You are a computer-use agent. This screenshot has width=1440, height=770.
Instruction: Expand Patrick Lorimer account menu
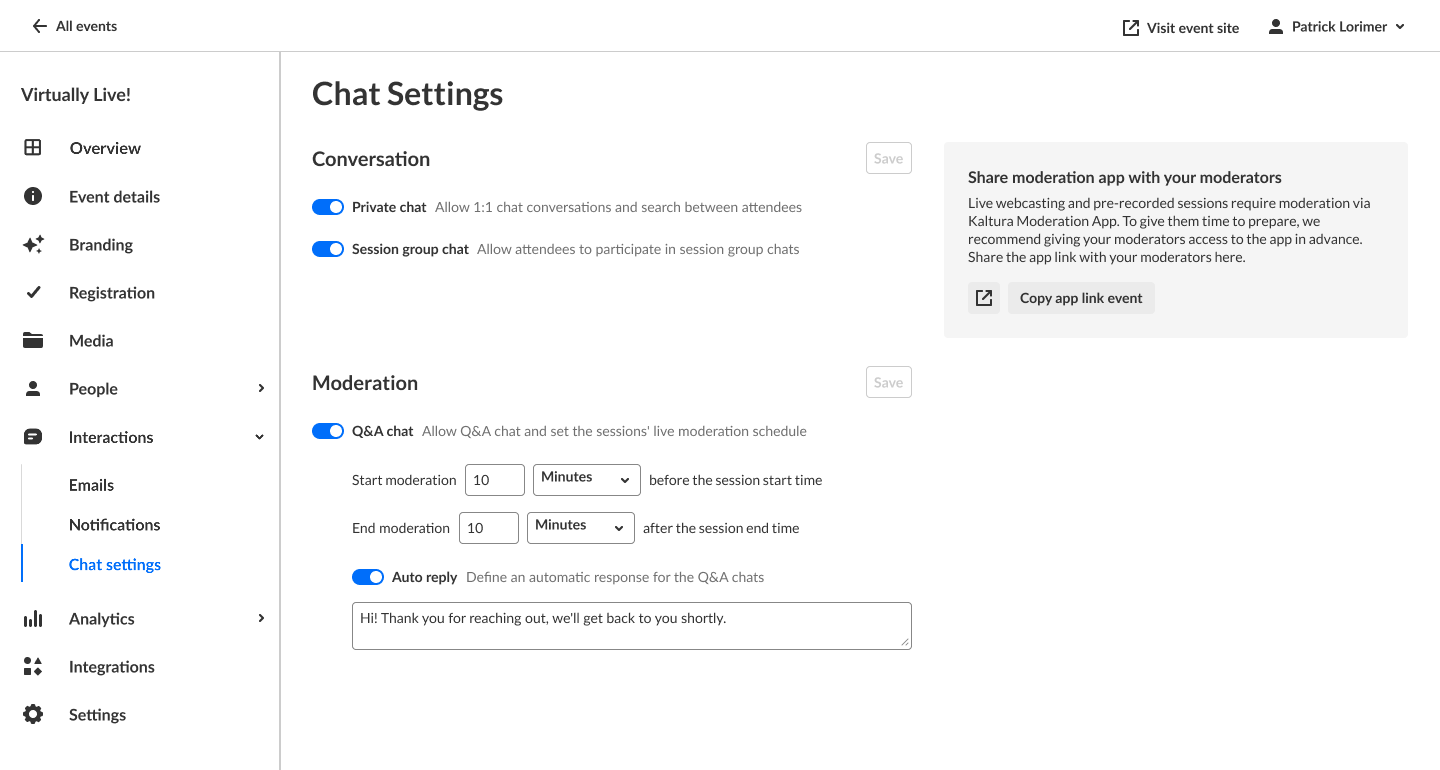click(1337, 27)
